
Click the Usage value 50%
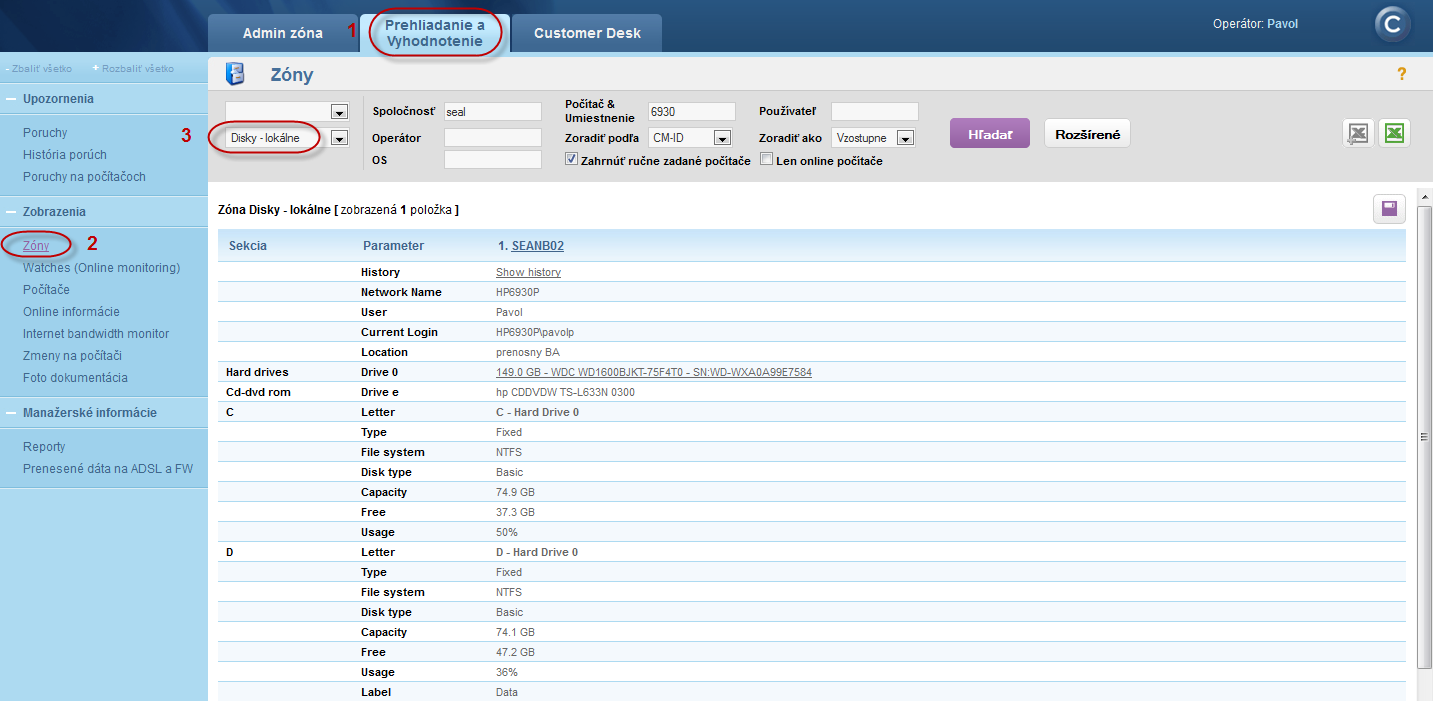tap(507, 532)
